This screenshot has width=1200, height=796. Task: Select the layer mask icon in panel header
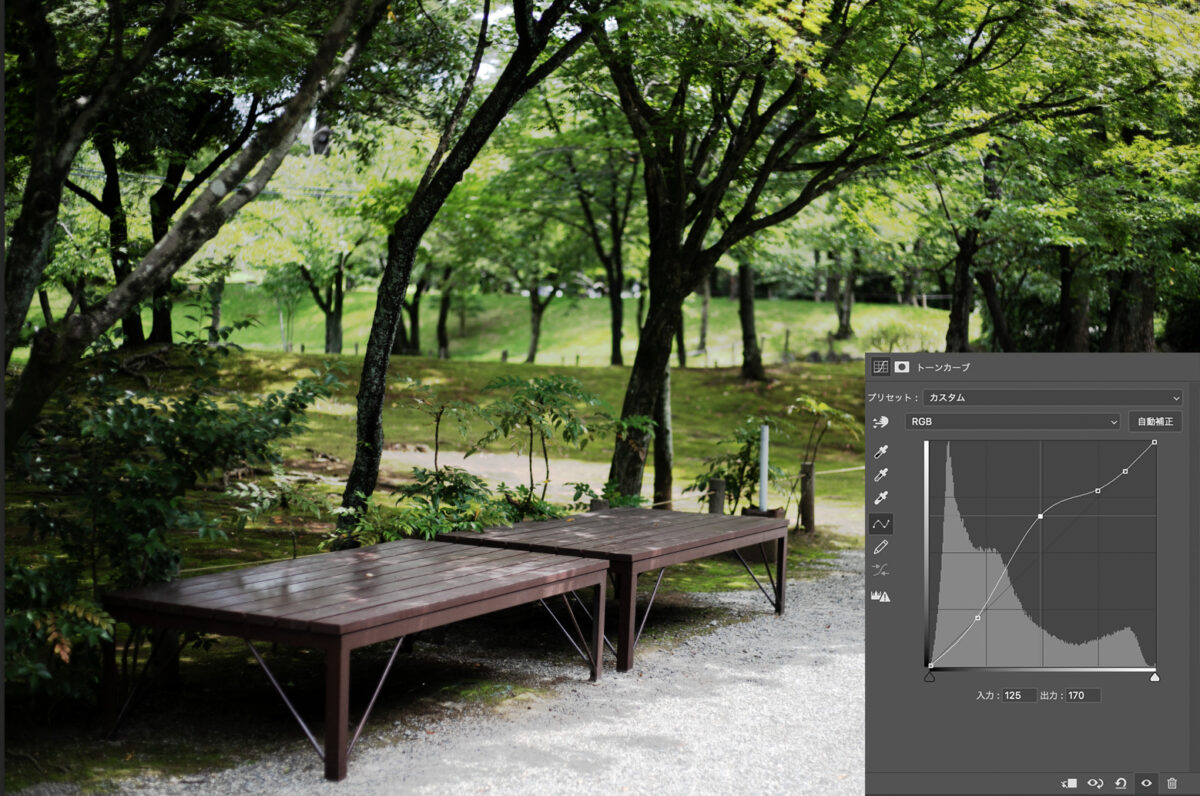901,367
